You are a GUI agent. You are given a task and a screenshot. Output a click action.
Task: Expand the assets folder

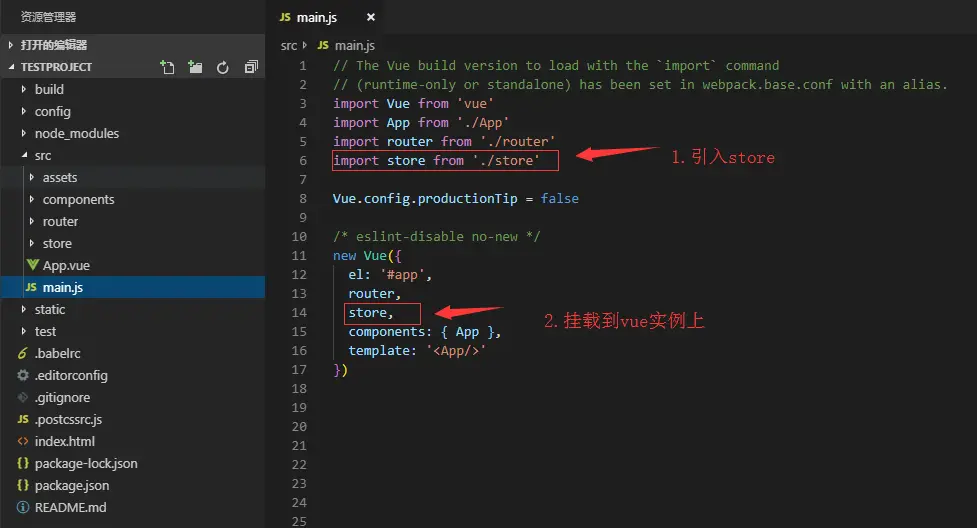click(x=32, y=177)
